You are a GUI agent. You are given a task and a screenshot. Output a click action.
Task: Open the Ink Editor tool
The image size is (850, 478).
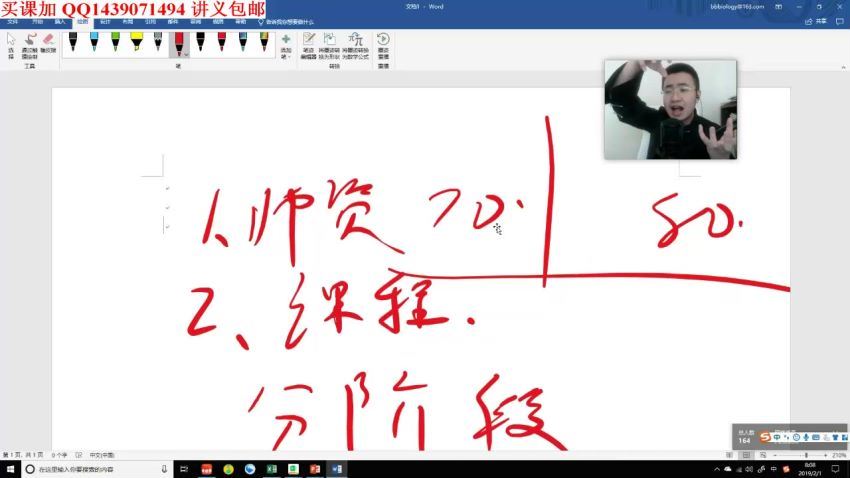pos(309,44)
